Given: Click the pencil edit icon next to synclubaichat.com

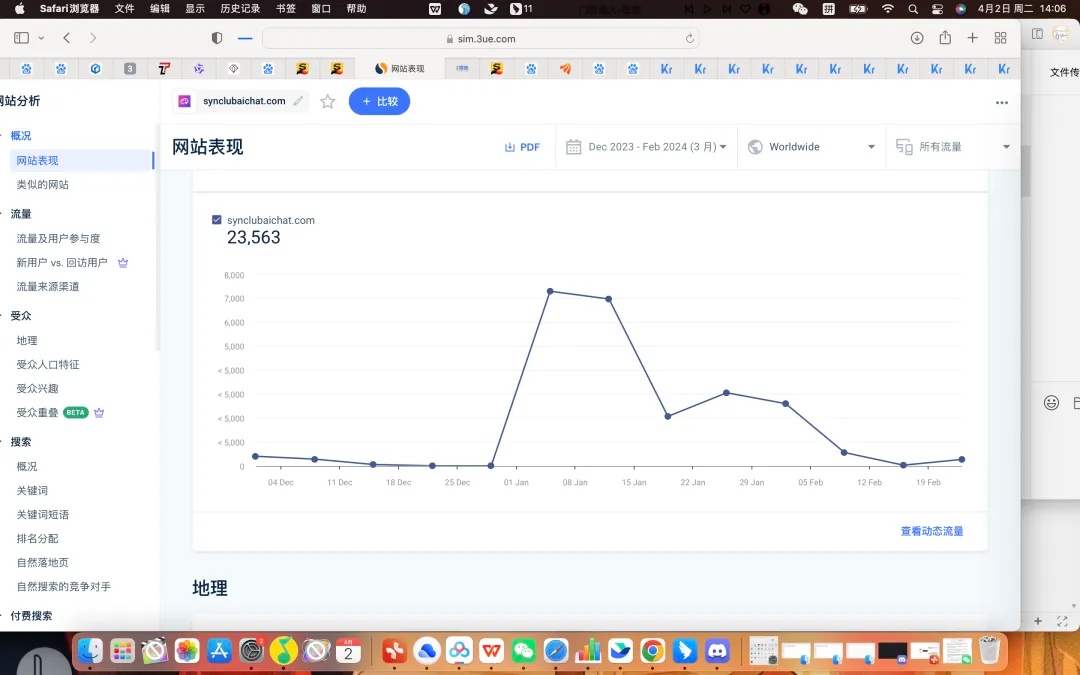Looking at the screenshot, I should 298,101.
